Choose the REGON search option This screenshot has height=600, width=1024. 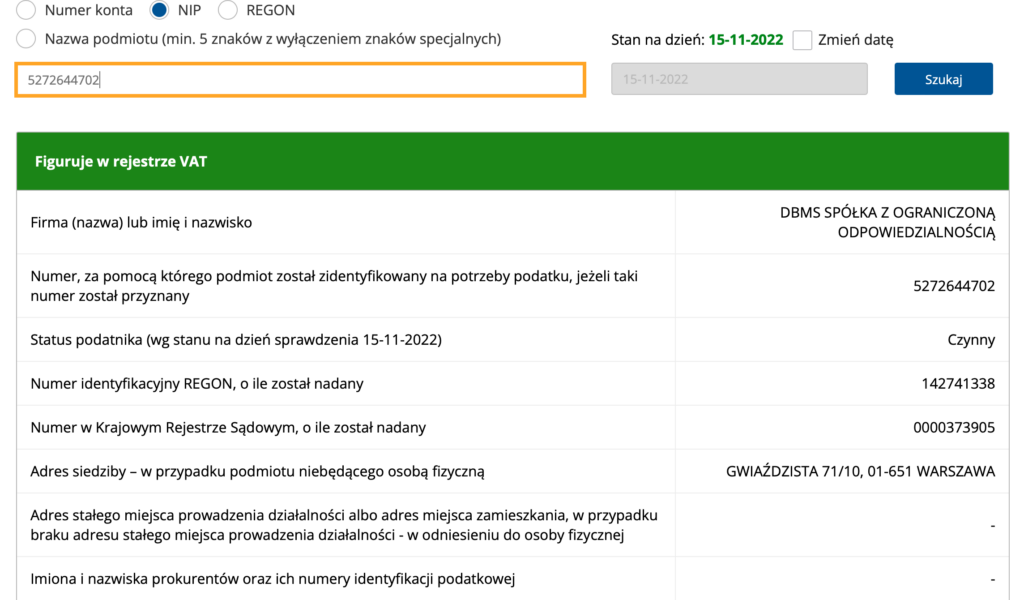[227, 10]
